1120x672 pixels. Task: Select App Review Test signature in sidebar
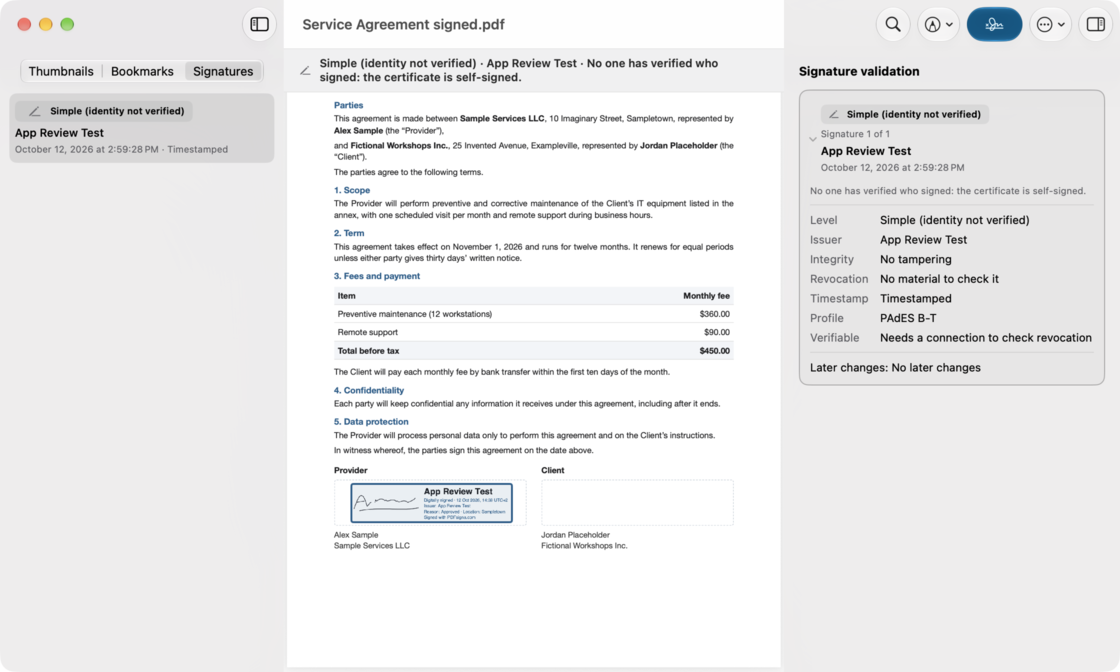click(x=141, y=129)
